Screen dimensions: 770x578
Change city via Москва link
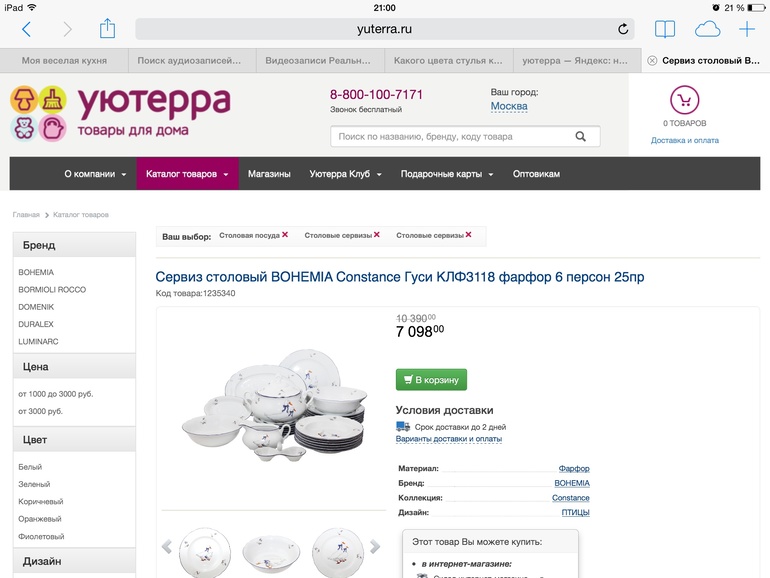pyautogui.click(x=509, y=106)
